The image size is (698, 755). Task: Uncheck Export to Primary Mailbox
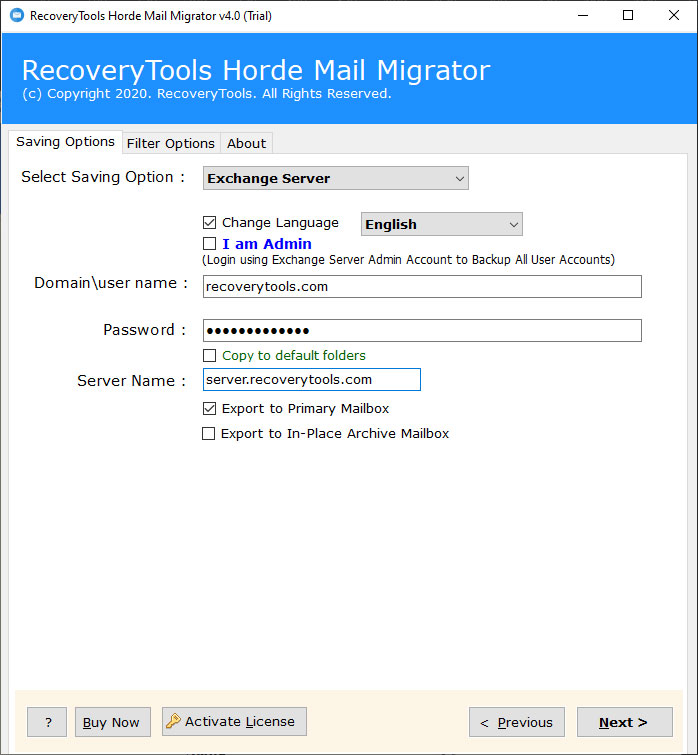pos(209,408)
